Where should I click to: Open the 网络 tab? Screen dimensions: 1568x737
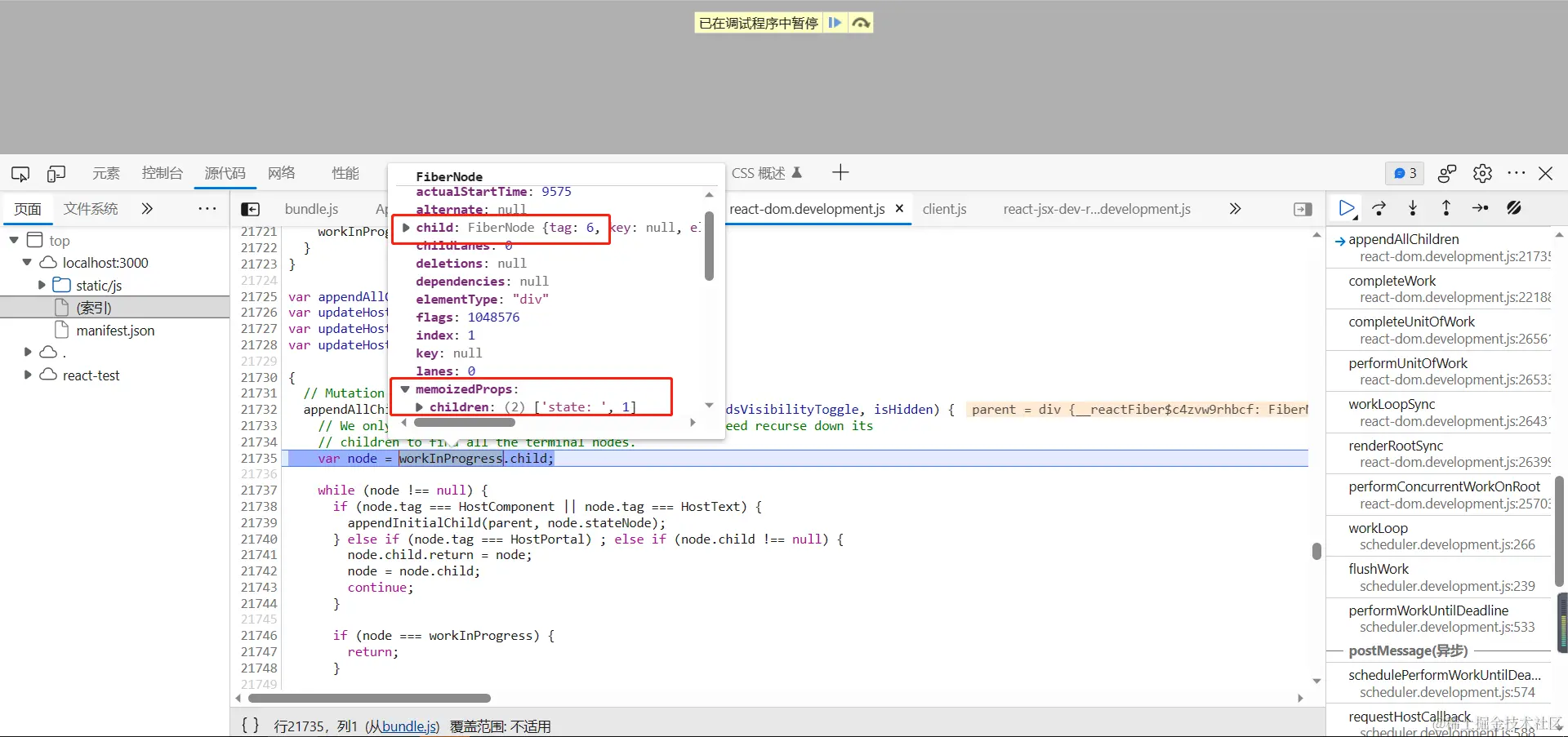coord(282,173)
